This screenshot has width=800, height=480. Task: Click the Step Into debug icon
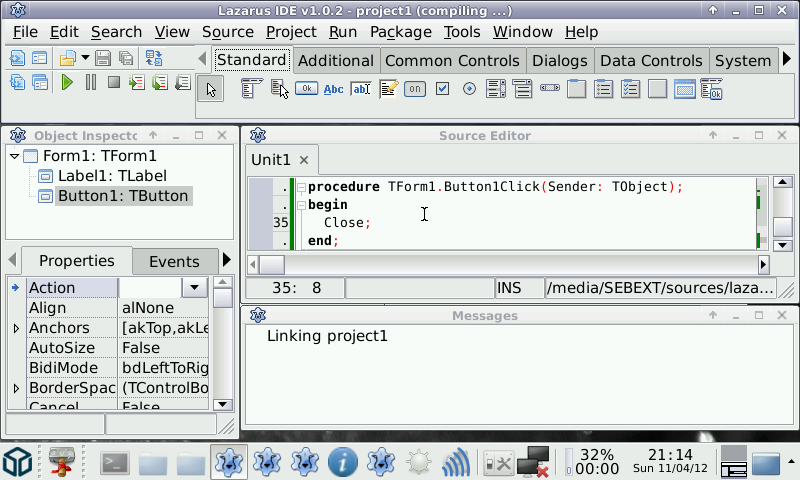coord(137,82)
